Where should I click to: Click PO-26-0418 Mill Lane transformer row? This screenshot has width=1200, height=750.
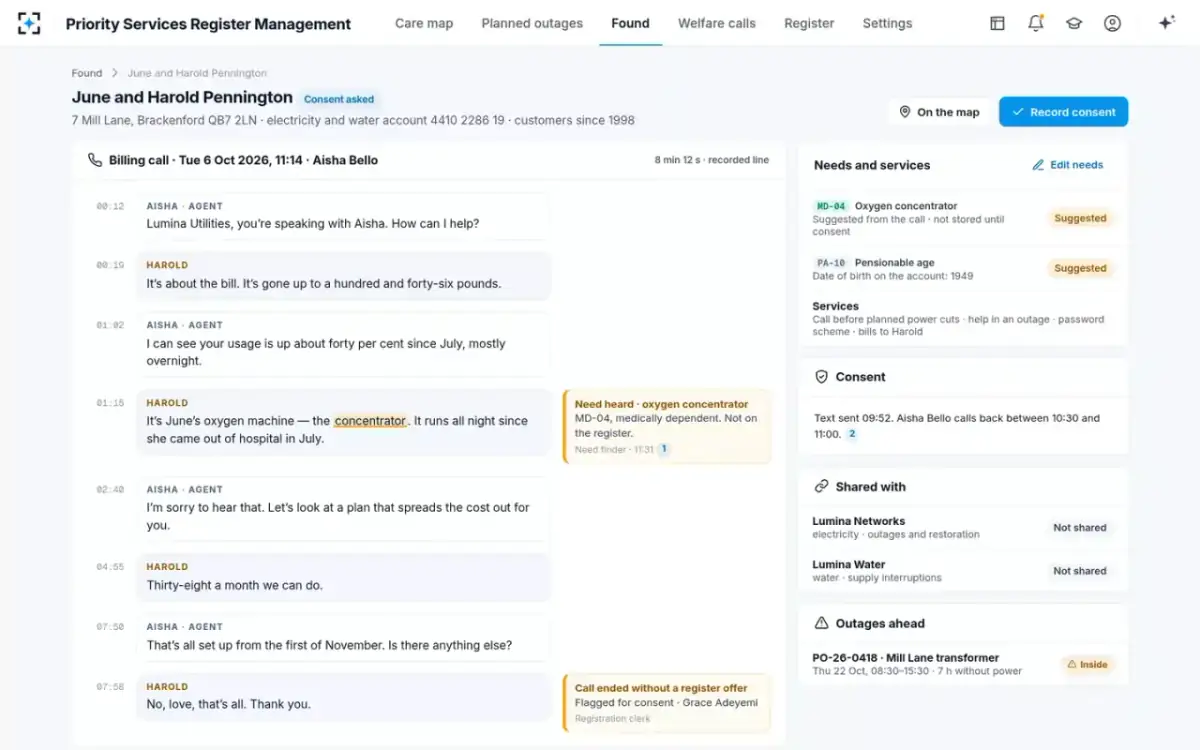pyautogui.click(x=963, y=664)
